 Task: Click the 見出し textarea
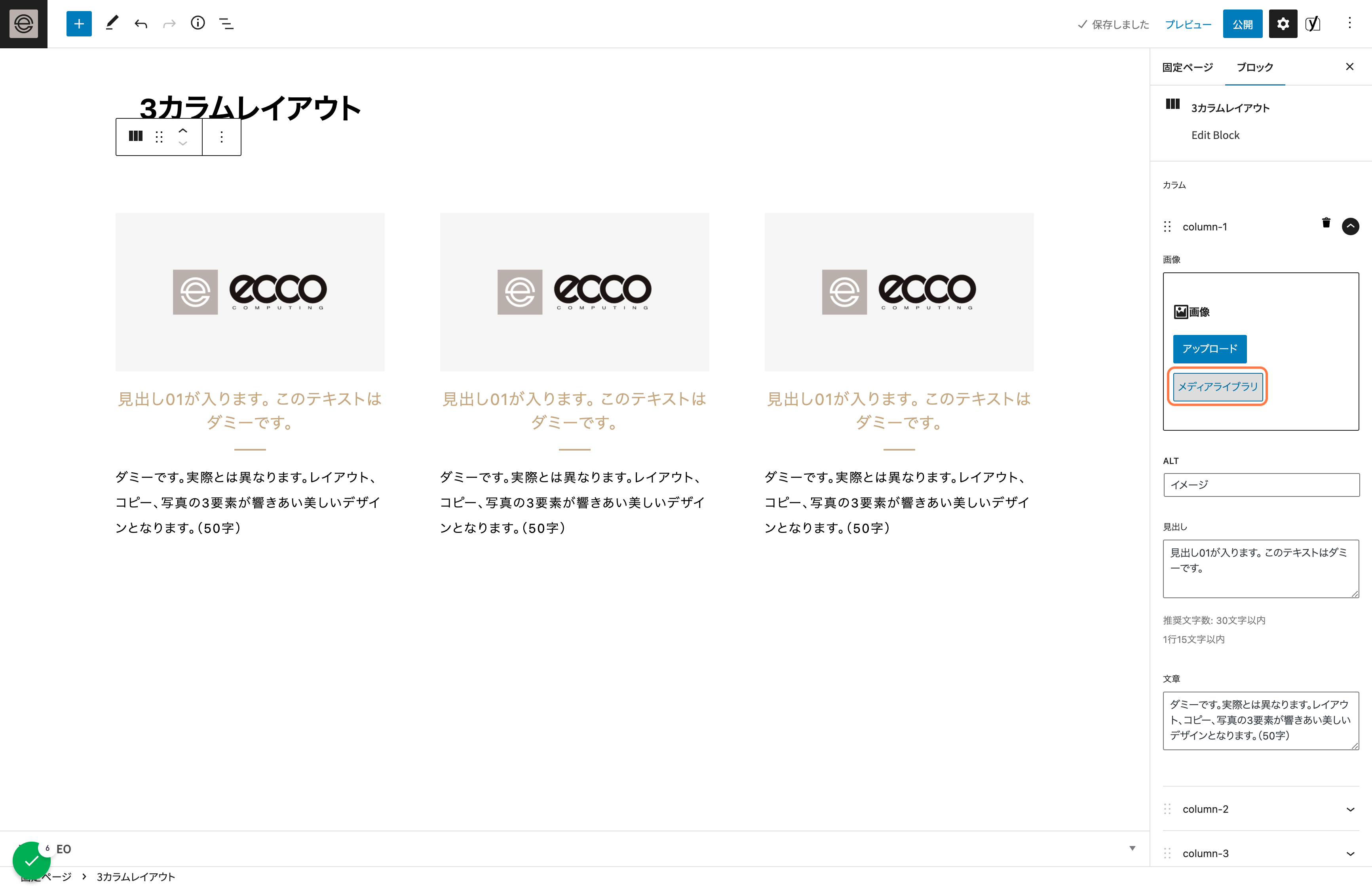pyautogui.click(x=1261, y=568)
